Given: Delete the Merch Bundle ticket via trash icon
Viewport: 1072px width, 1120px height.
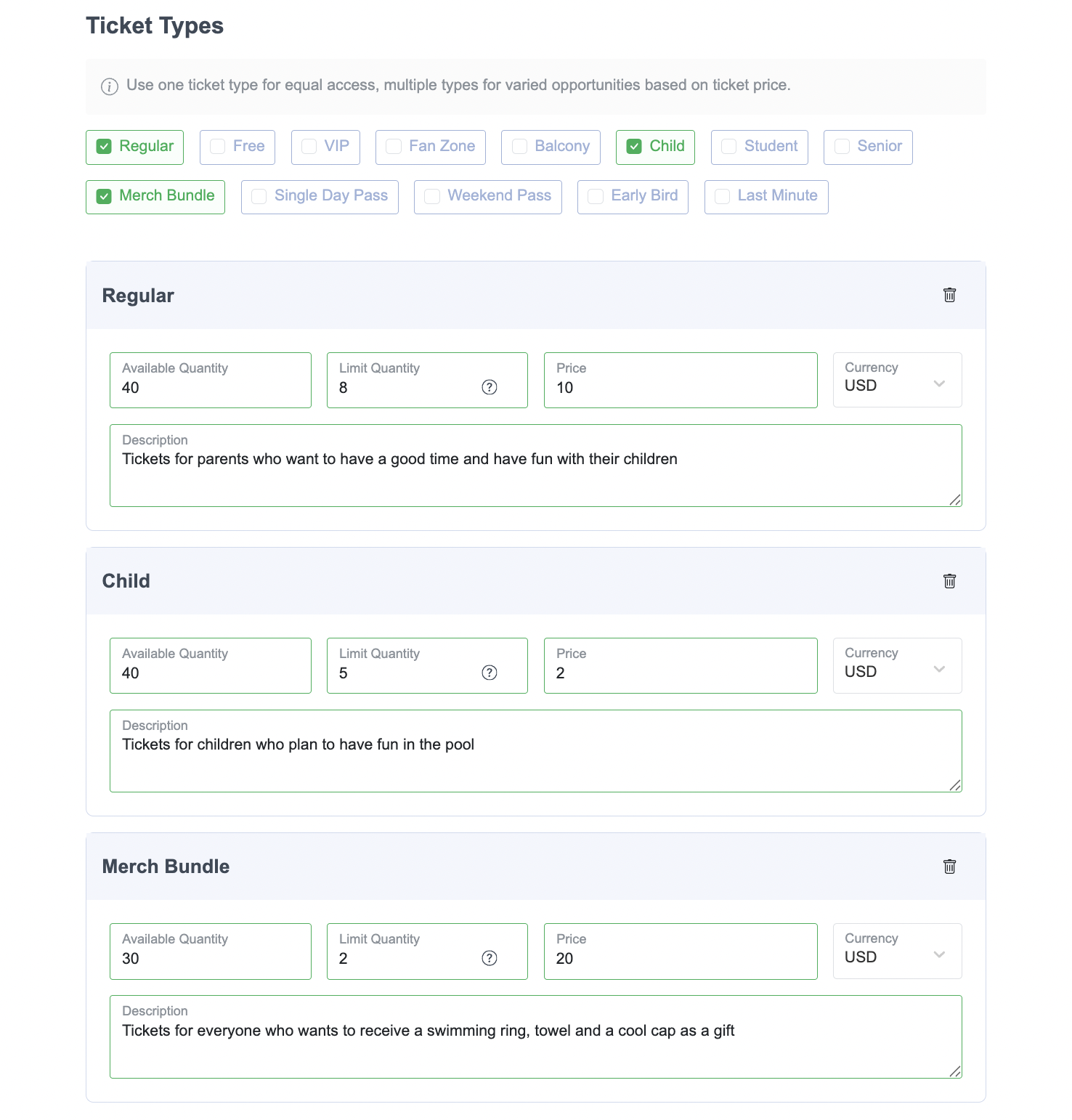Looking at the screenshot, I should 949,867.
